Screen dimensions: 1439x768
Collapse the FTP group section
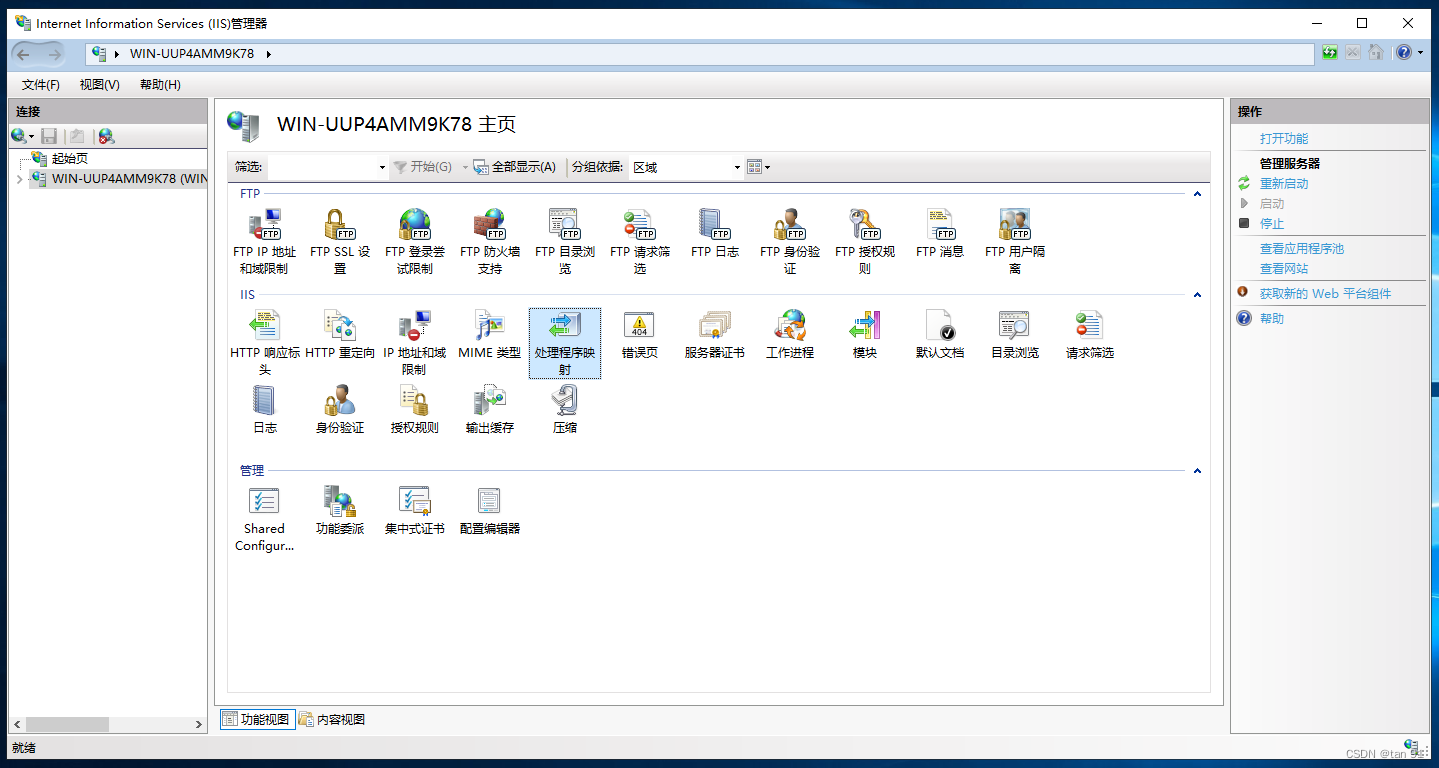click(1197, 194)
